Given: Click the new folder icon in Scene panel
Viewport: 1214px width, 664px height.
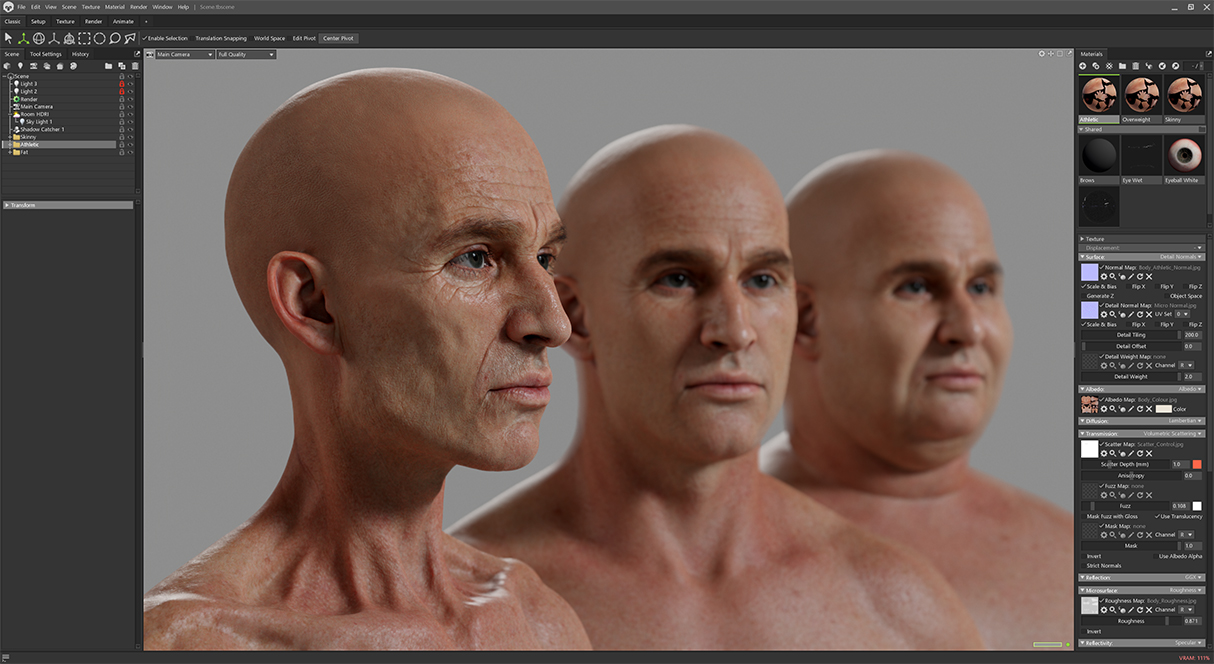Looking at the screenshot, I should point(108,66).
